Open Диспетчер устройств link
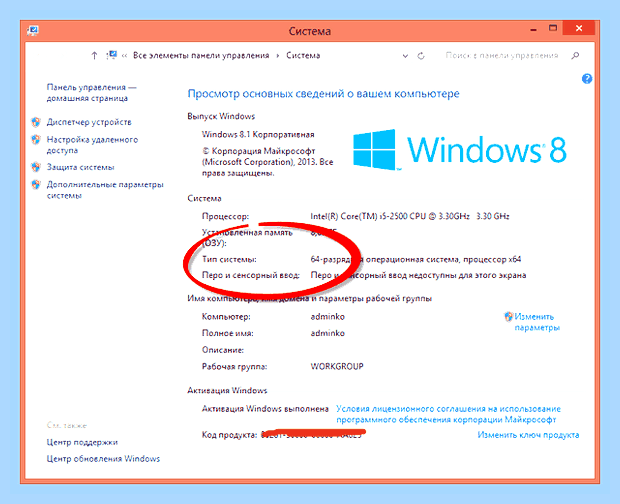The width and height of the screenshot is (620, 504). [x=89, y=122]
